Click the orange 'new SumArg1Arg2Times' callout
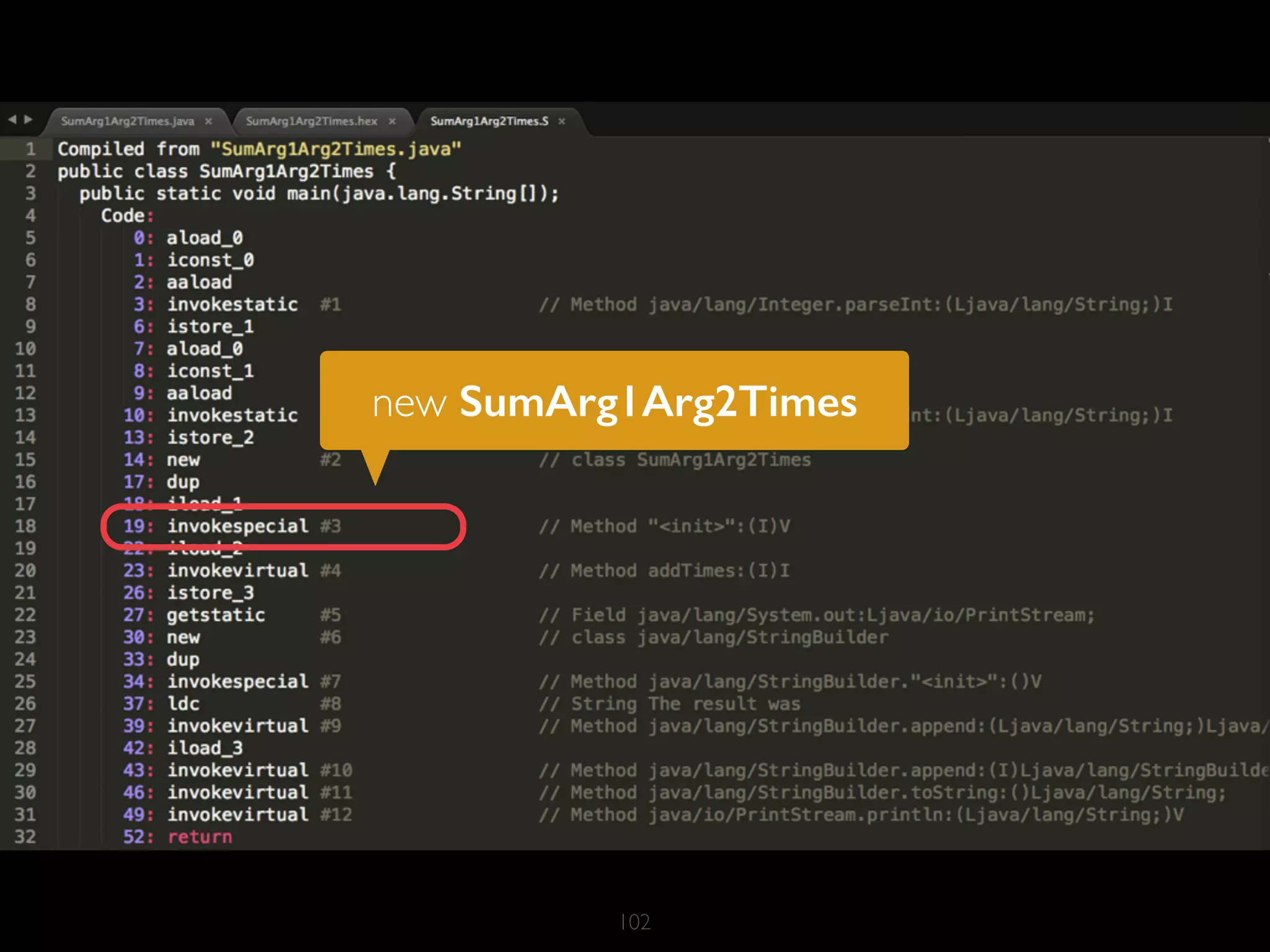 614,401
